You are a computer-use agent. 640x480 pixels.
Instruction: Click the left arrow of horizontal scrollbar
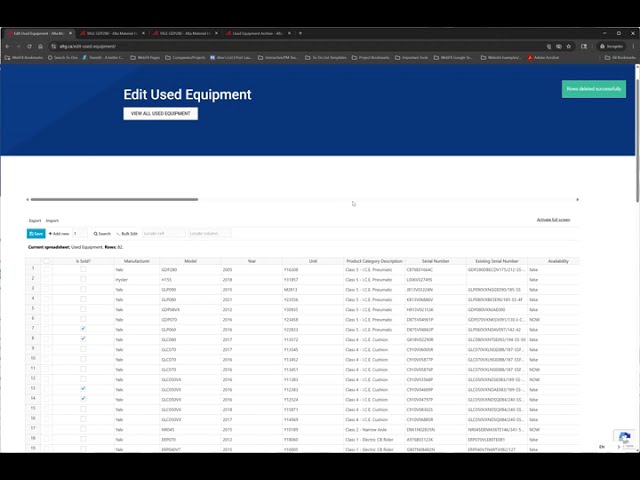pos(27,200)
